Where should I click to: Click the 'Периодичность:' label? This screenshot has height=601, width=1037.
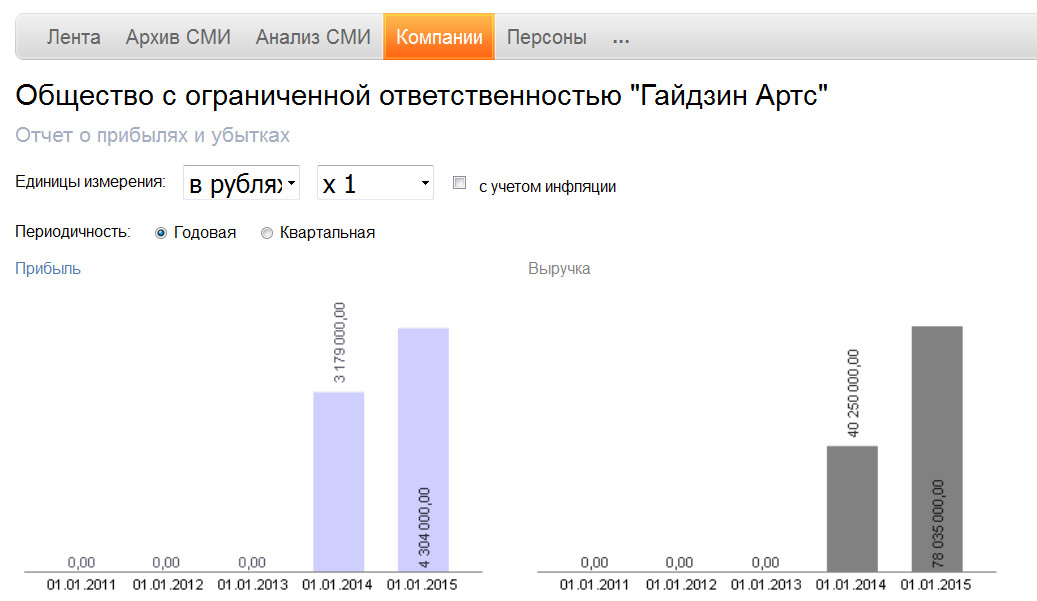tap(73, 232)
